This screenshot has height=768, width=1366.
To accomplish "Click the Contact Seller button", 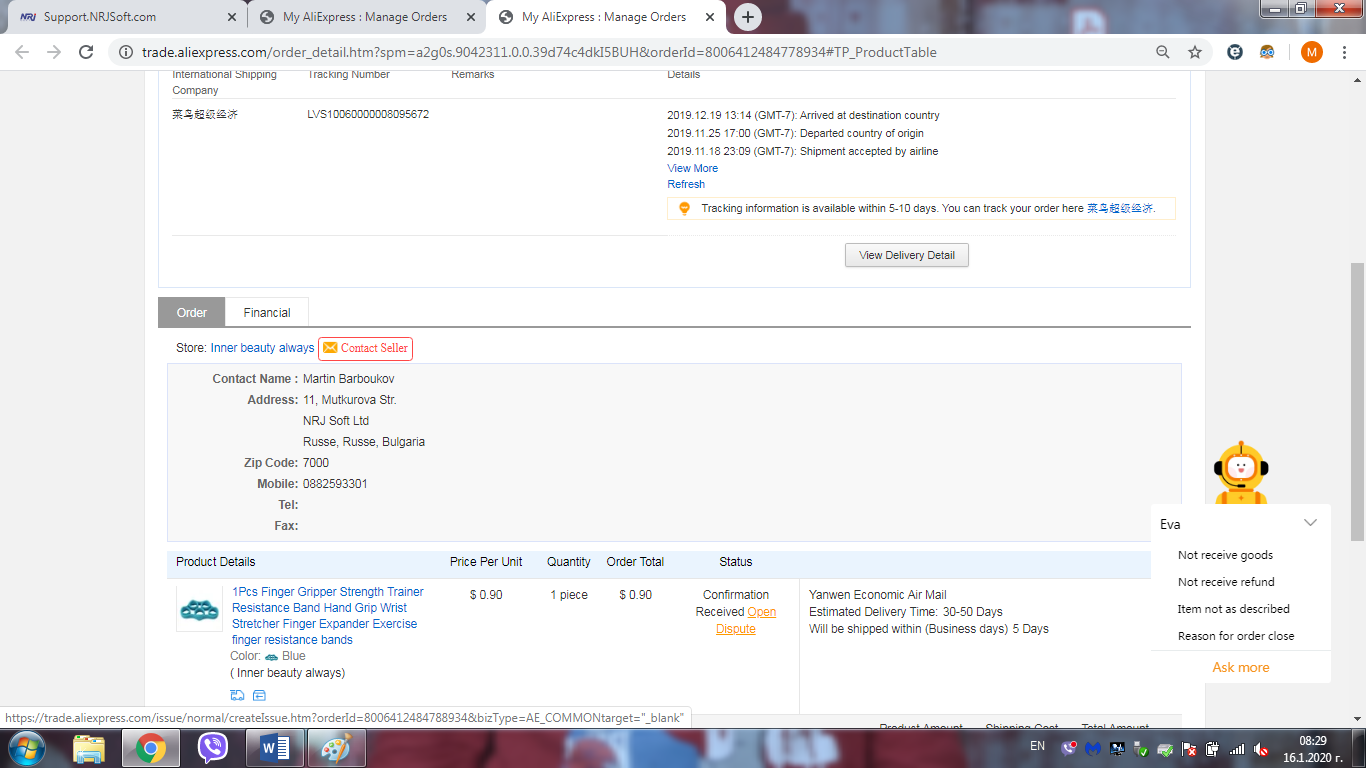I will [365, 348].
